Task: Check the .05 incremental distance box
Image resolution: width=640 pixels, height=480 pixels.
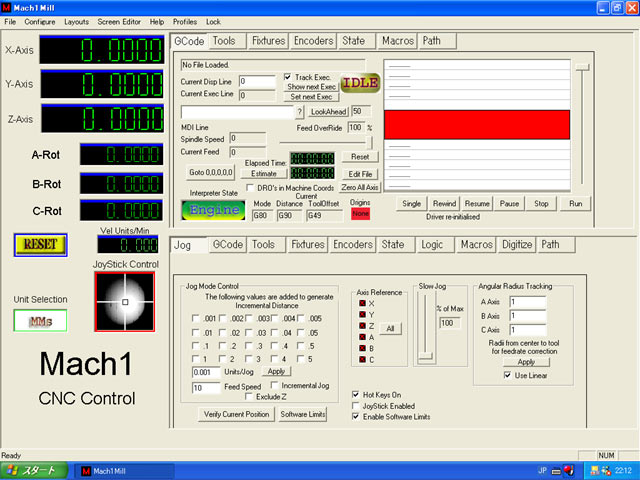Action: (301, 333)
